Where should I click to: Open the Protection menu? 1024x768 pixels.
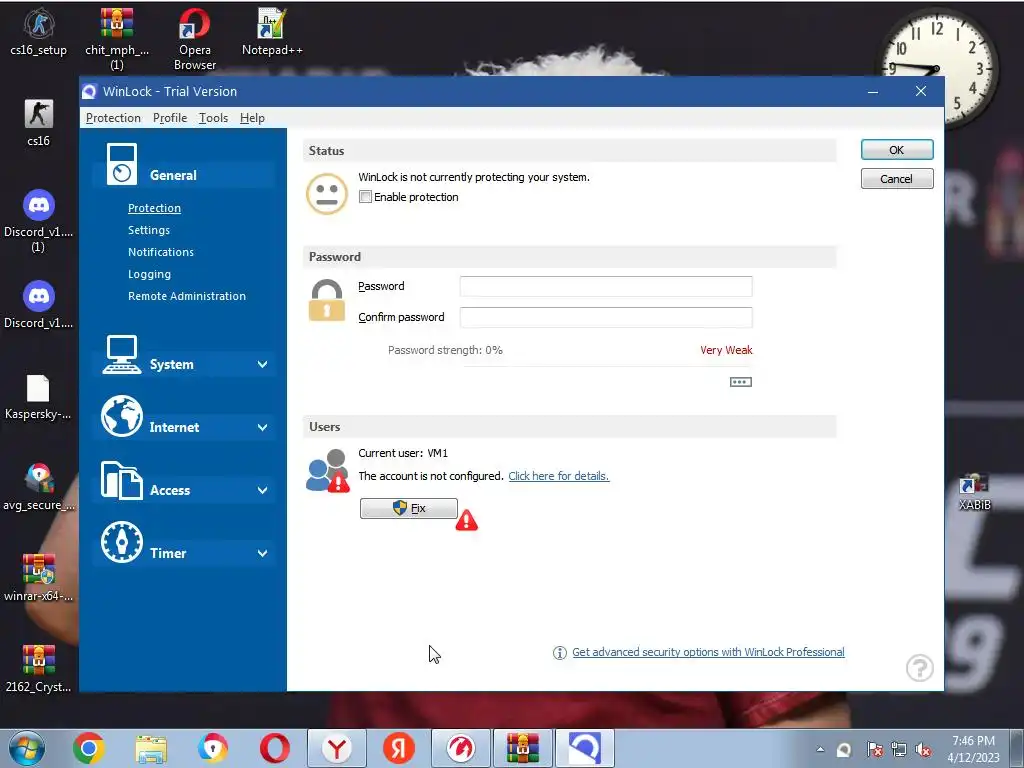click(x=113, y=118)
